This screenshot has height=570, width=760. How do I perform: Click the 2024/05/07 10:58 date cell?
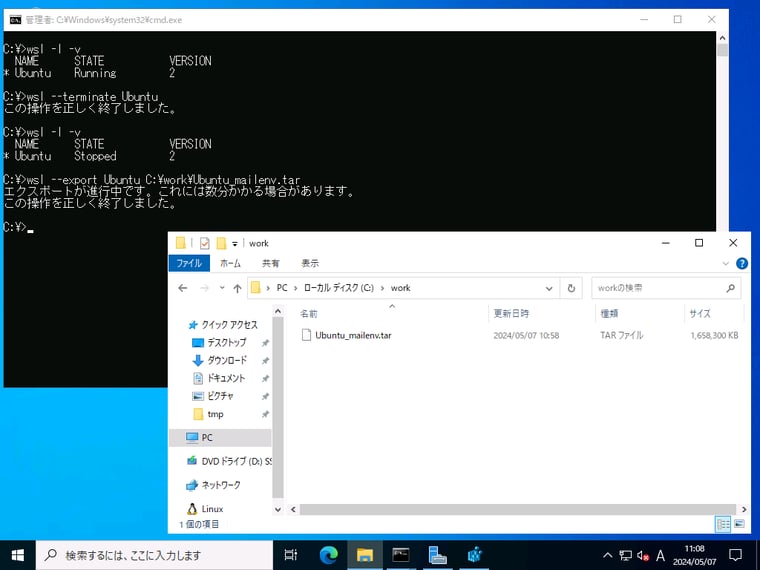click(x=526, y=335)
